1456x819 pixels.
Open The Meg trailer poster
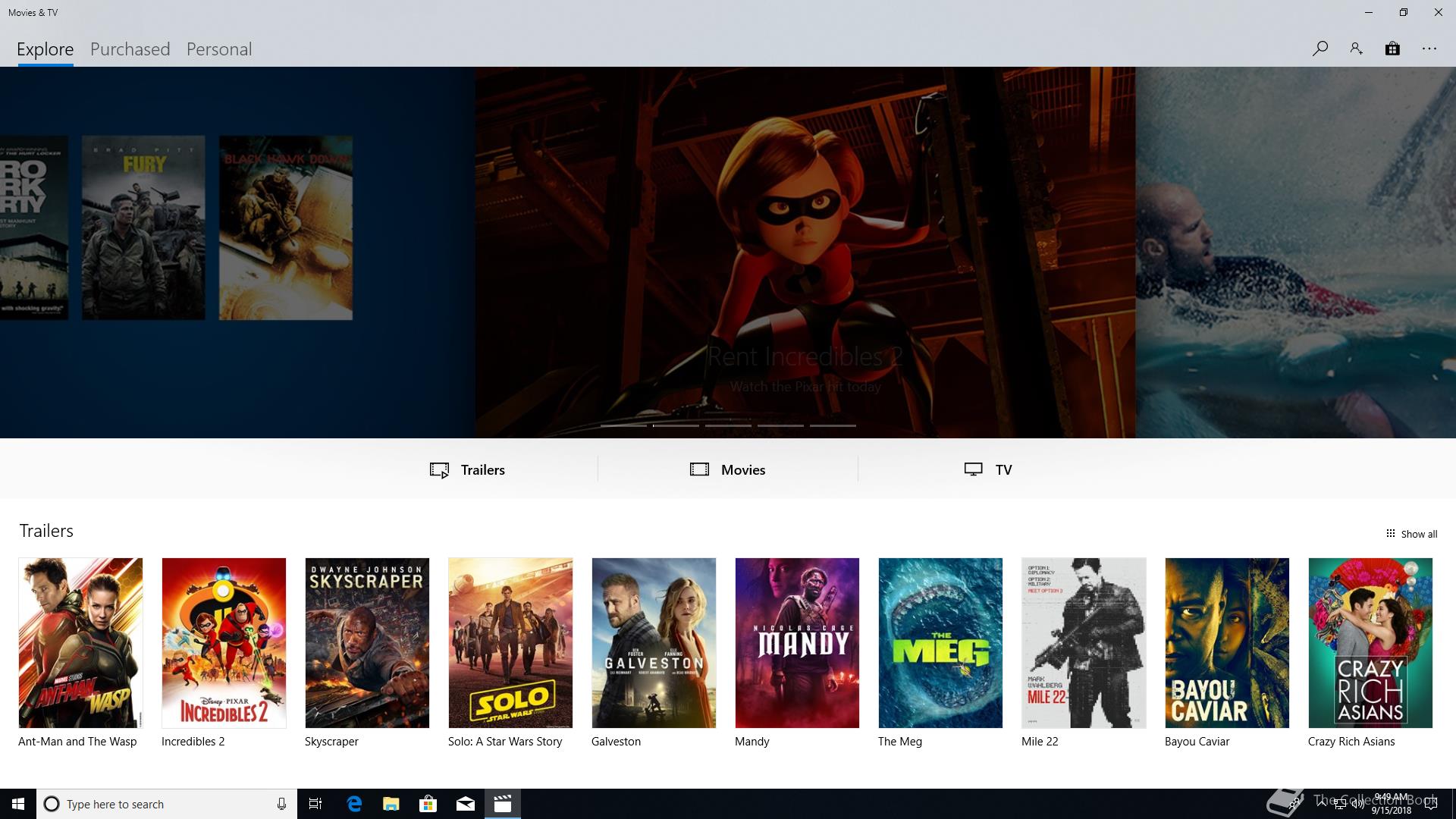click(940, 643)
